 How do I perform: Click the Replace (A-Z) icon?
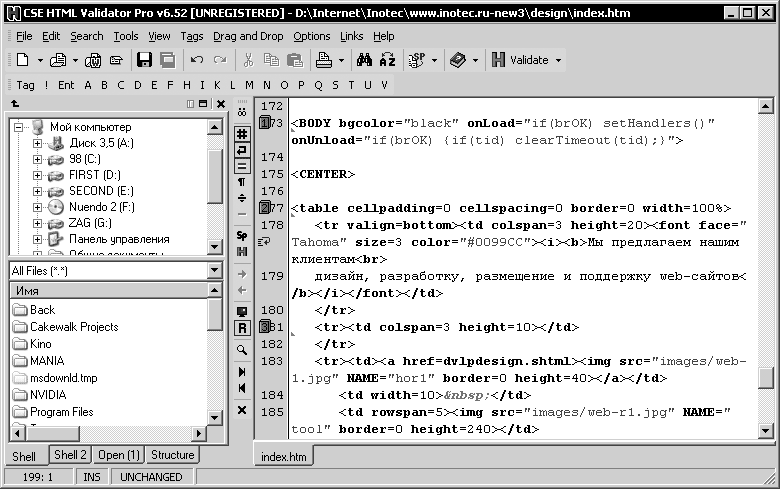click(388, 60)
